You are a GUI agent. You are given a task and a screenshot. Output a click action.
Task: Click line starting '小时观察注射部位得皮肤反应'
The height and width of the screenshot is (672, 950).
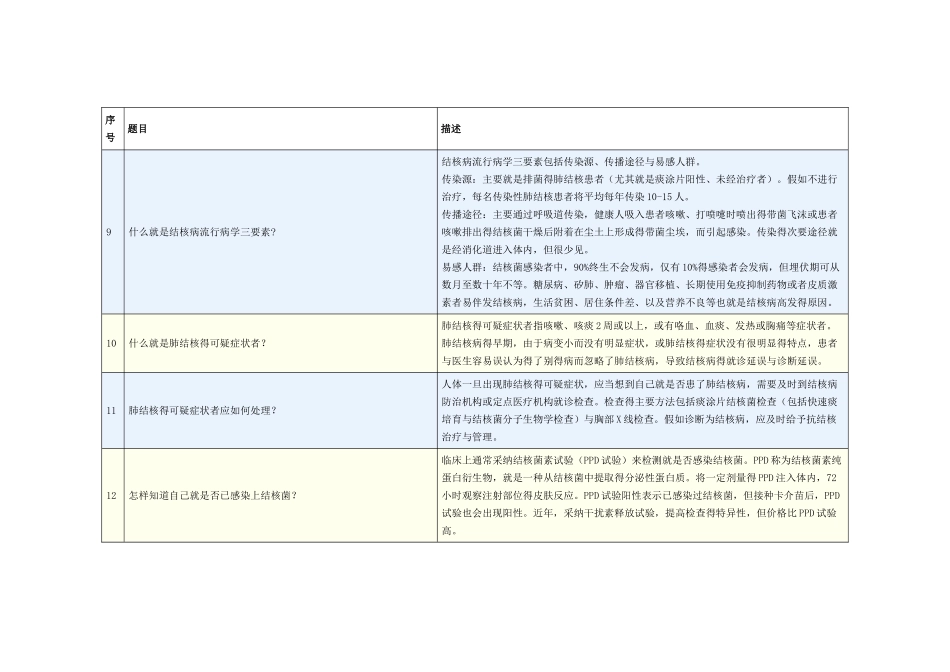coord(641,496)
